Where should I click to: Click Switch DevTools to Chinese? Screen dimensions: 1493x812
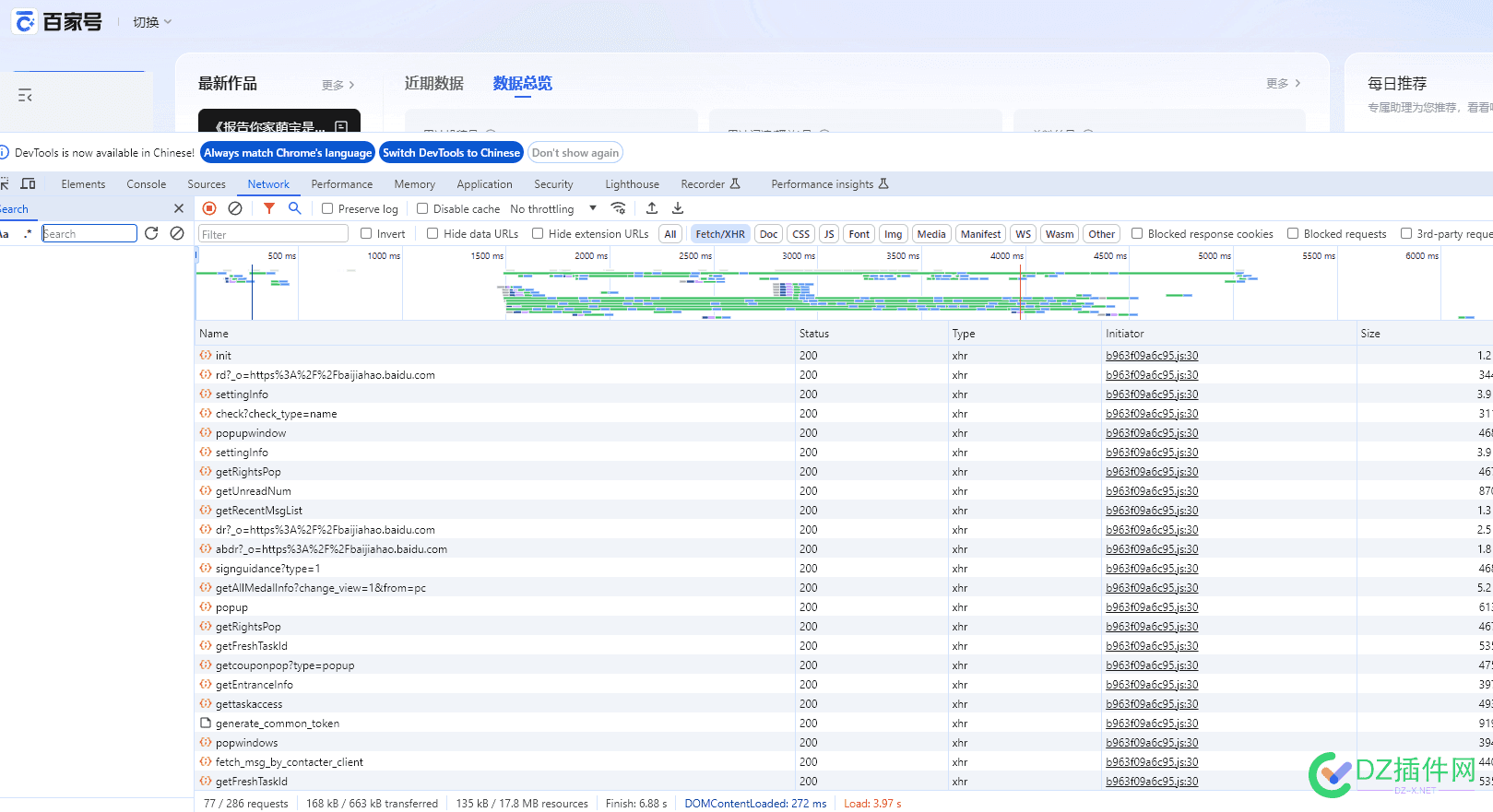451,152
